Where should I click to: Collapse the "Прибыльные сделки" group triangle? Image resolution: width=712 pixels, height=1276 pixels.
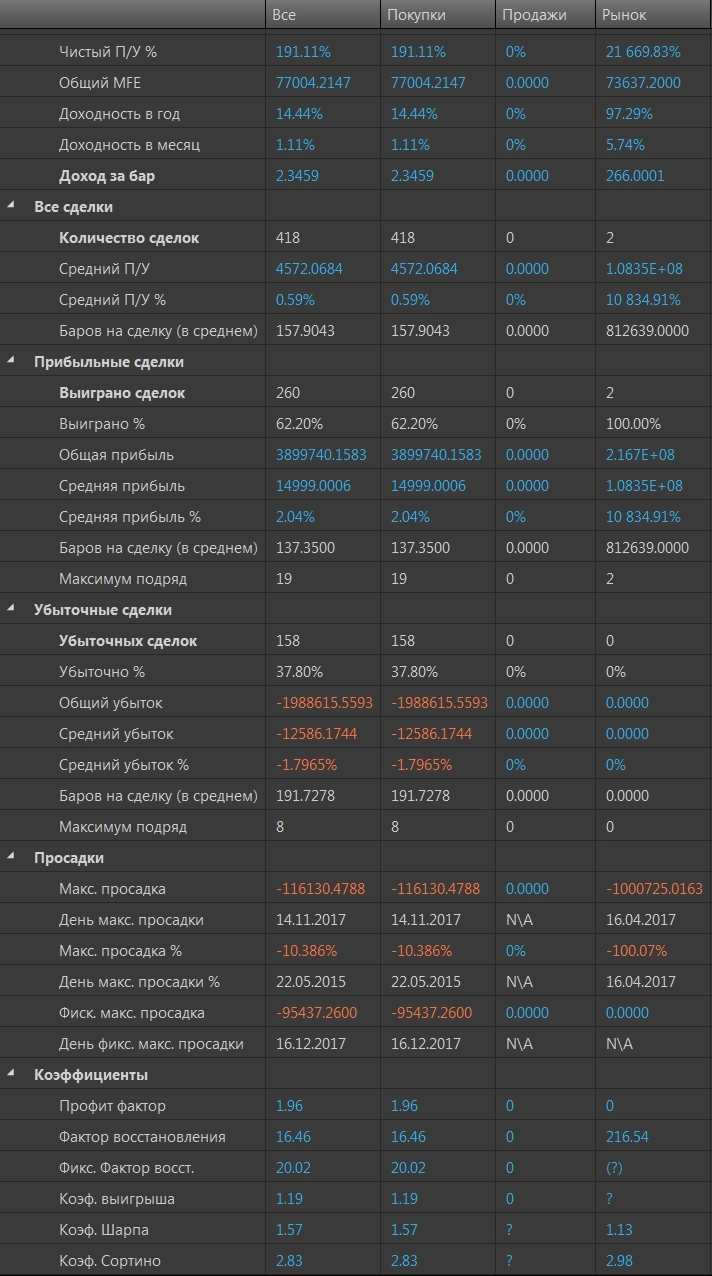[x=11, y=361]
